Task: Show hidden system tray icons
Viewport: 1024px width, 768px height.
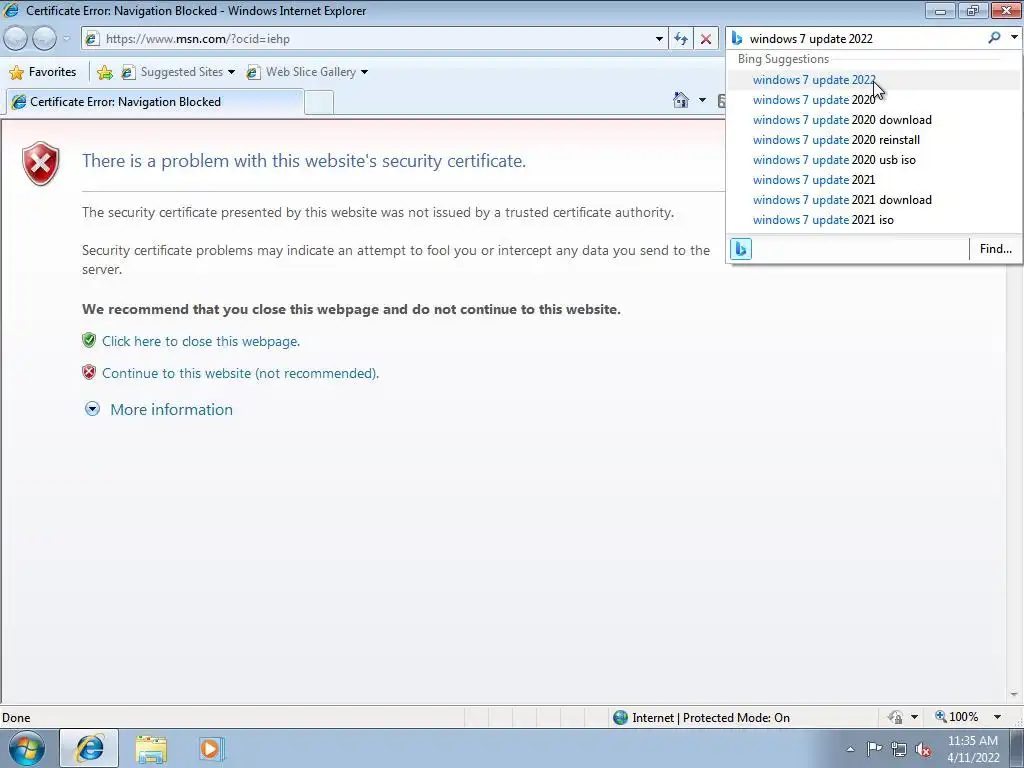Action: [x=850, y=749]
